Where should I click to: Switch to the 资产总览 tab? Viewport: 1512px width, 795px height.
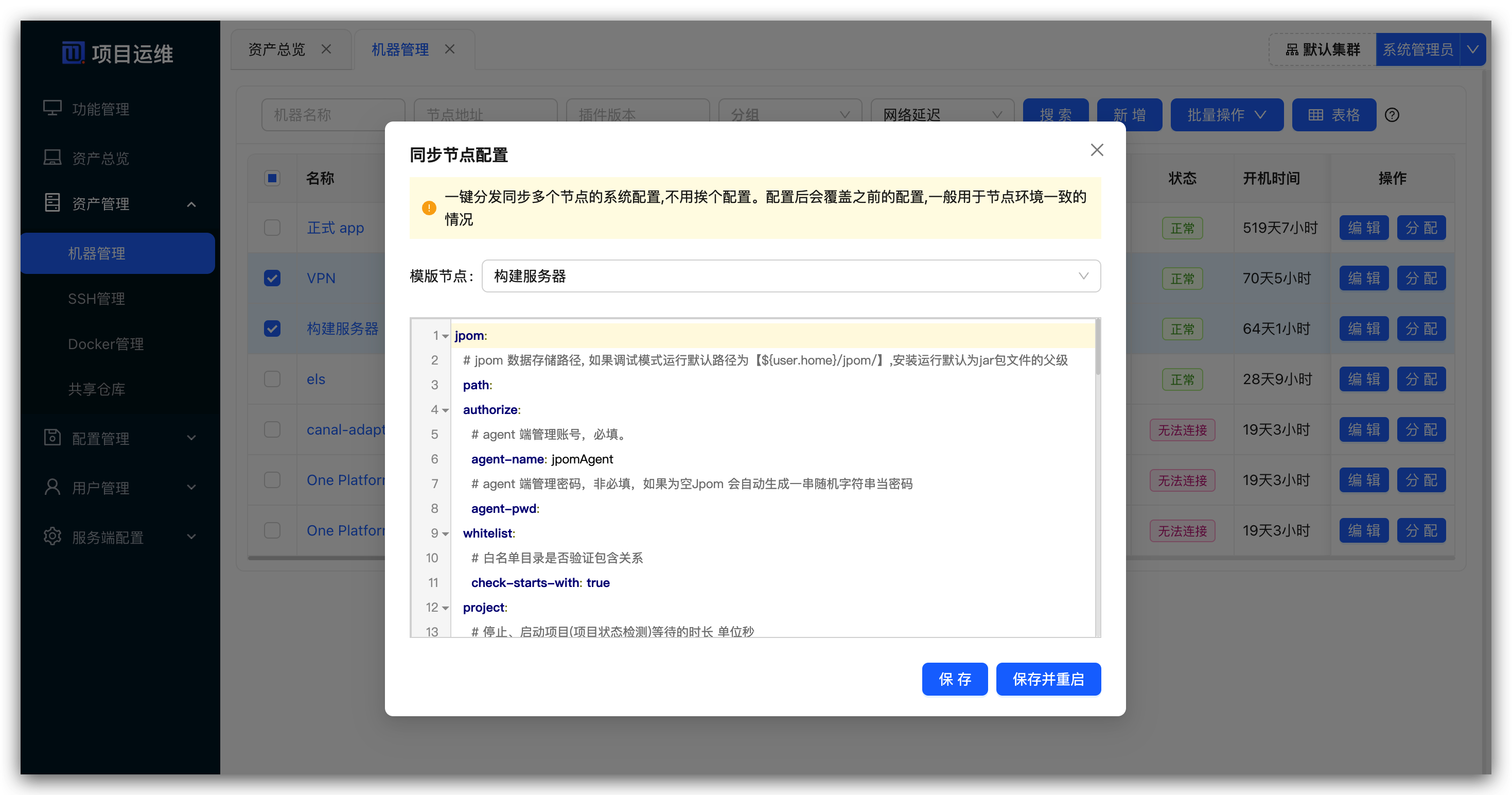[x=277, y=49]
